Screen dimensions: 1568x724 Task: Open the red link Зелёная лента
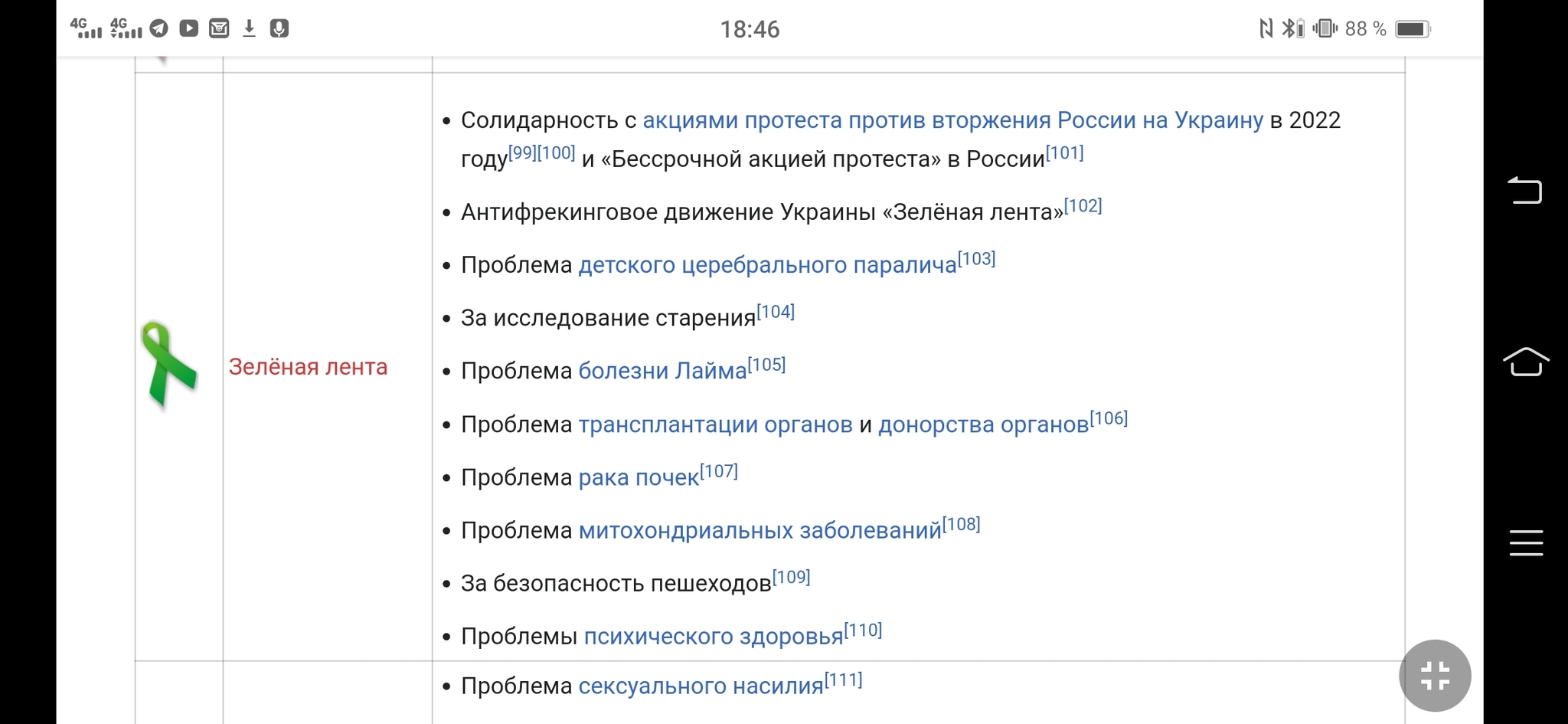[308, 367]
